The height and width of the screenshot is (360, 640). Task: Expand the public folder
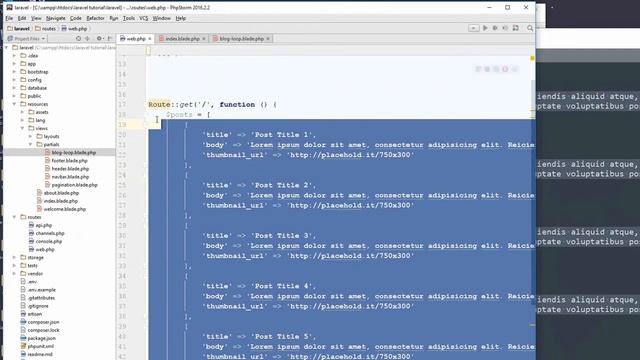pyautogui.click(x=15, y=96)
